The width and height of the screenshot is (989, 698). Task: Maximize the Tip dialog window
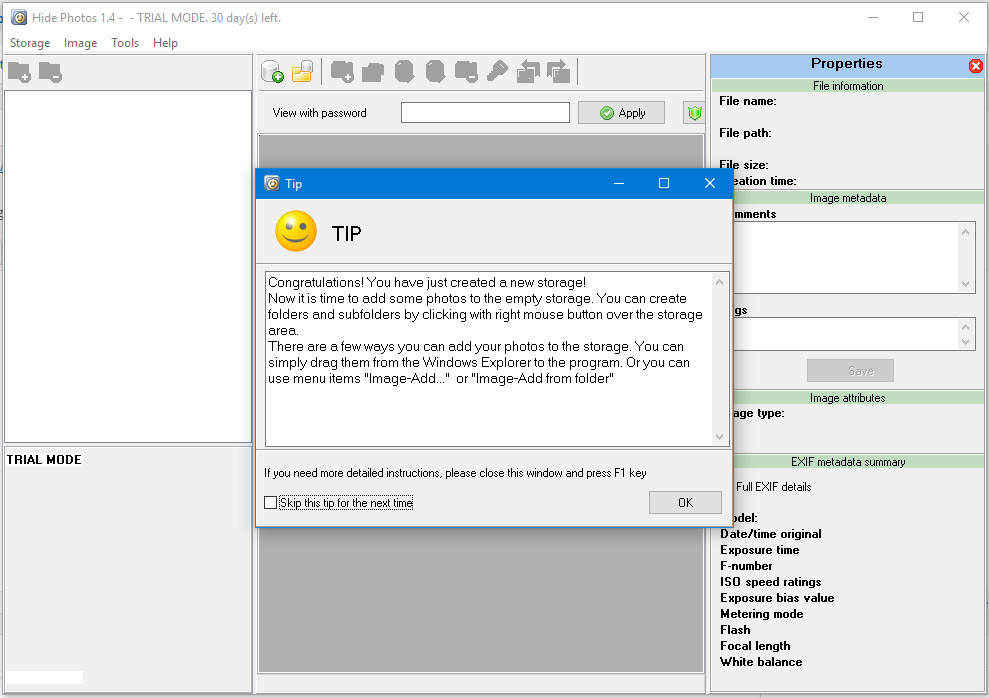[x=664, y=183]
